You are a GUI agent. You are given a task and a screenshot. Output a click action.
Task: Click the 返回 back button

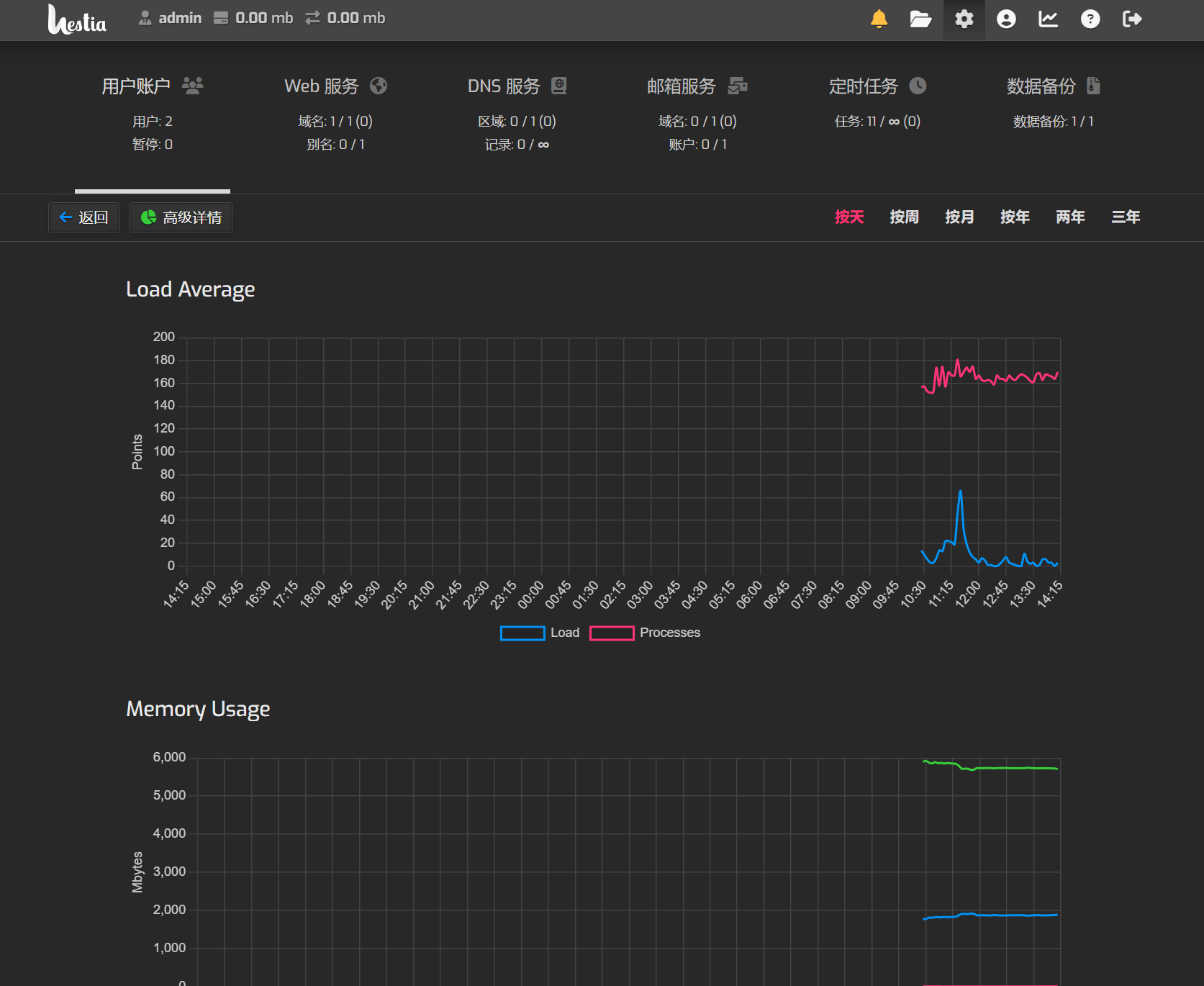pyautogui.click(x=84, y=217)
